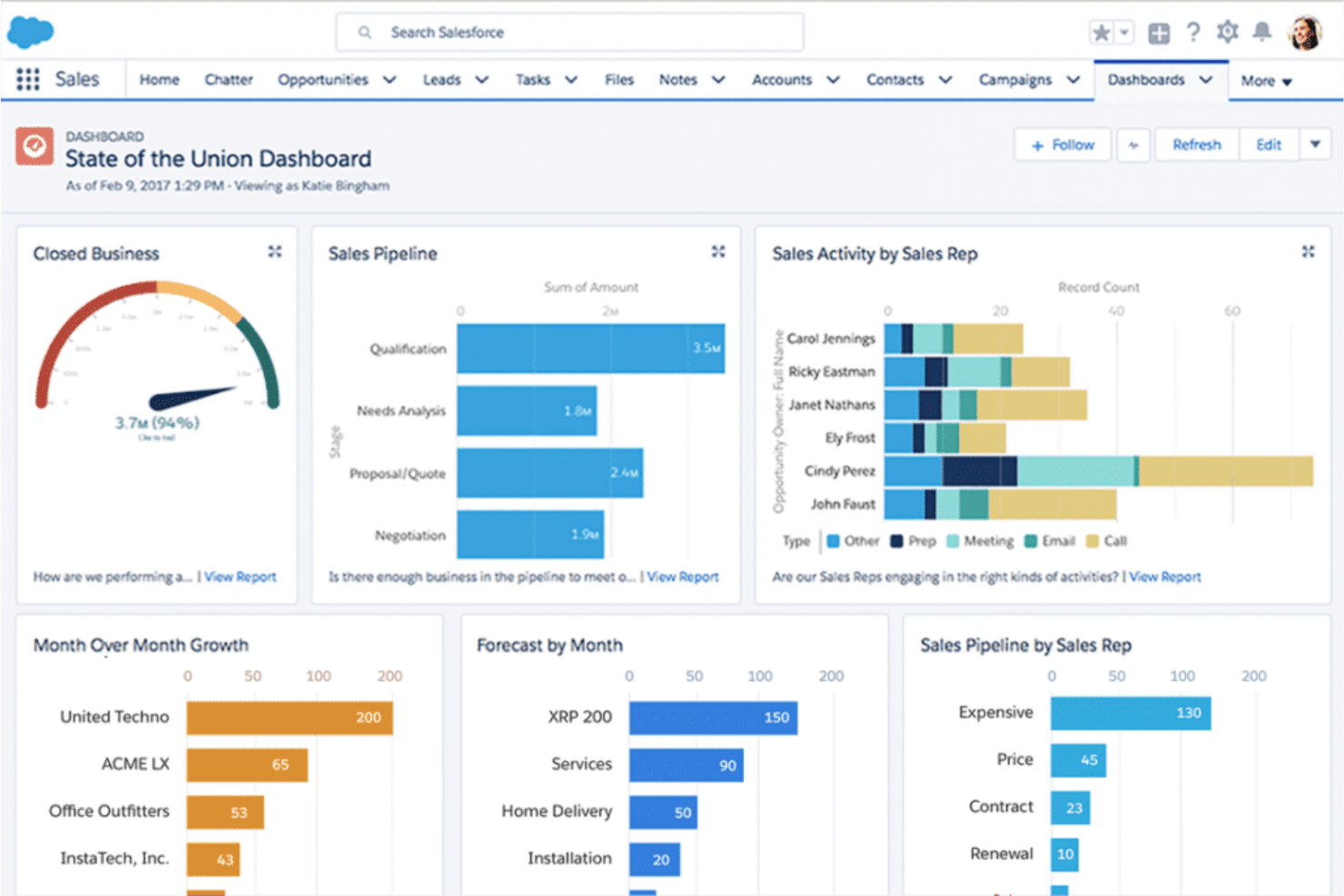This screenshot has width=1344, height=896.
Task: Expand the Sales Pipeline widget to fullscreen
Action: click(x=718, y=251)
